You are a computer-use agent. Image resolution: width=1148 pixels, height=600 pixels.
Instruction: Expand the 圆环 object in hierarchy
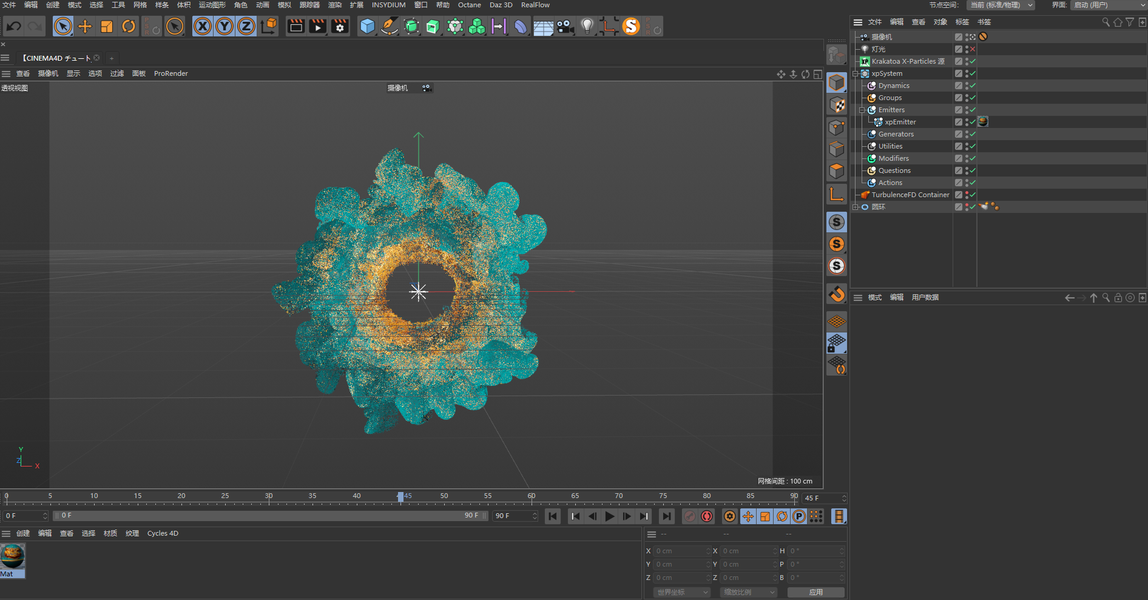(x=856, y=207)
